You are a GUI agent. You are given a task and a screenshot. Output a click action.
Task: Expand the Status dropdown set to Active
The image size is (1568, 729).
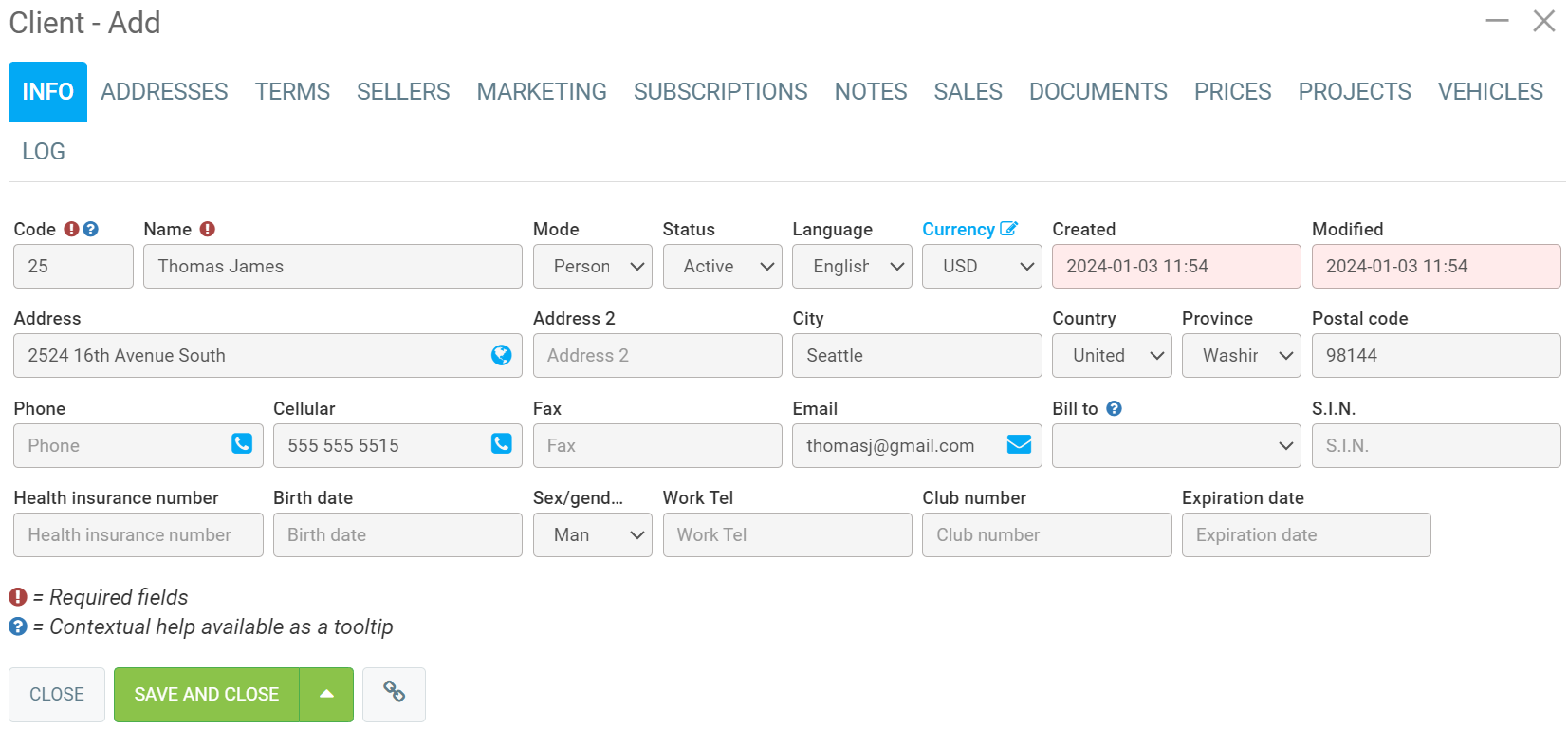tap(722, 267)
